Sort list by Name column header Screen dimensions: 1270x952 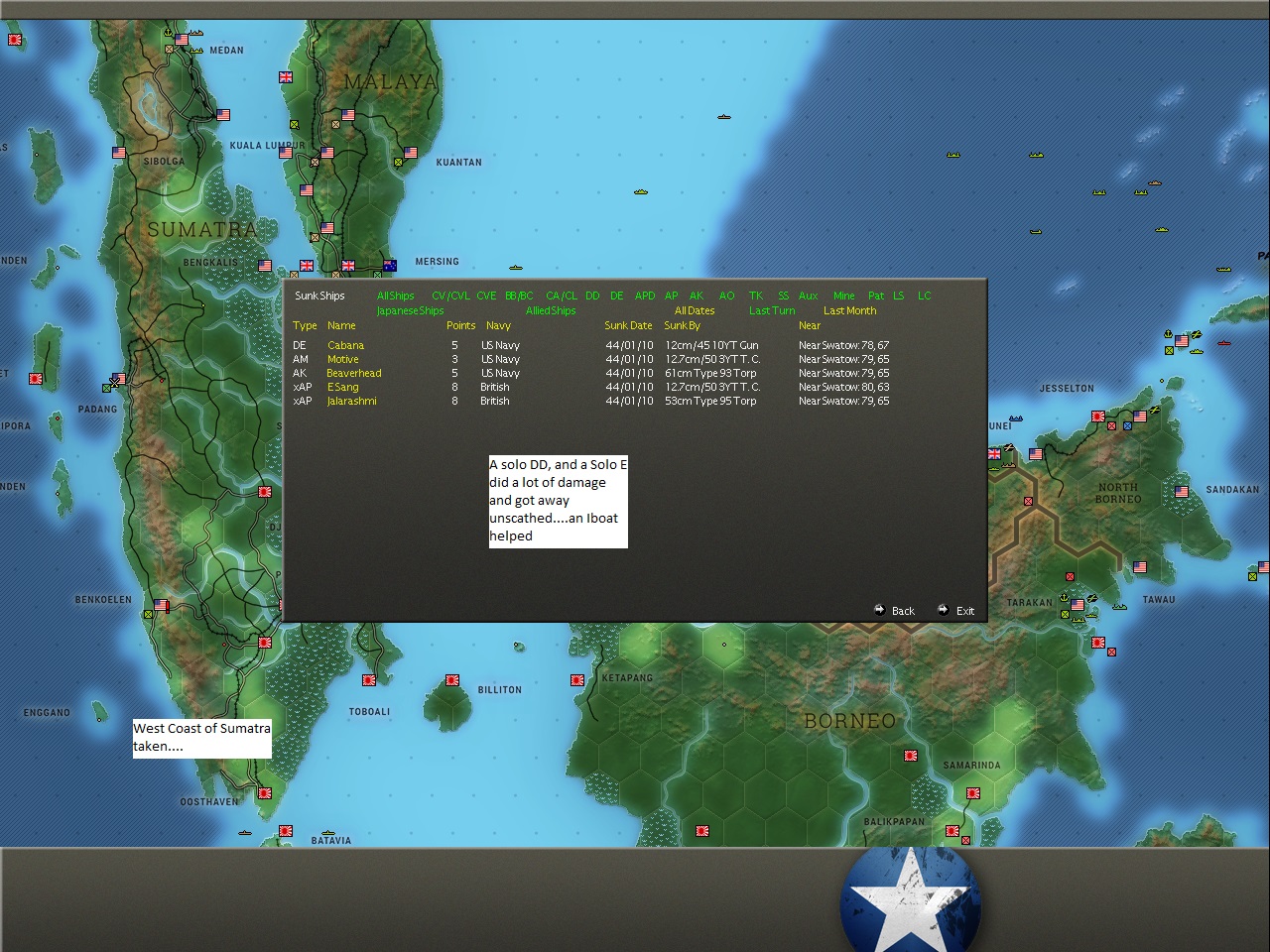(x=341, y=325)
